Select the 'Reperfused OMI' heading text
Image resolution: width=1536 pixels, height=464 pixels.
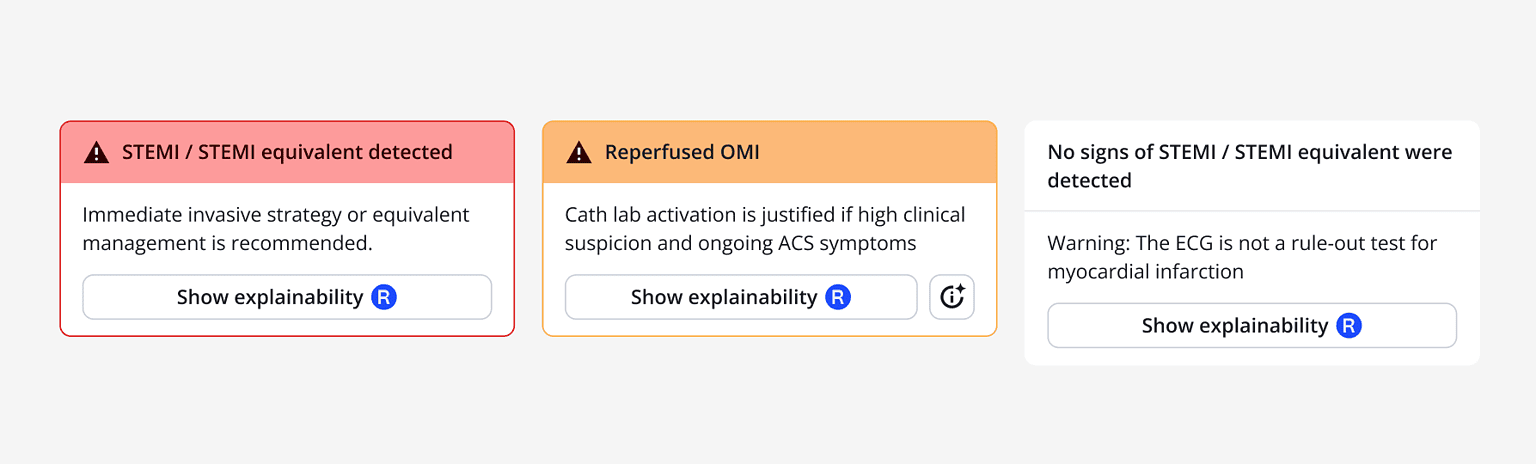[682, 153]
